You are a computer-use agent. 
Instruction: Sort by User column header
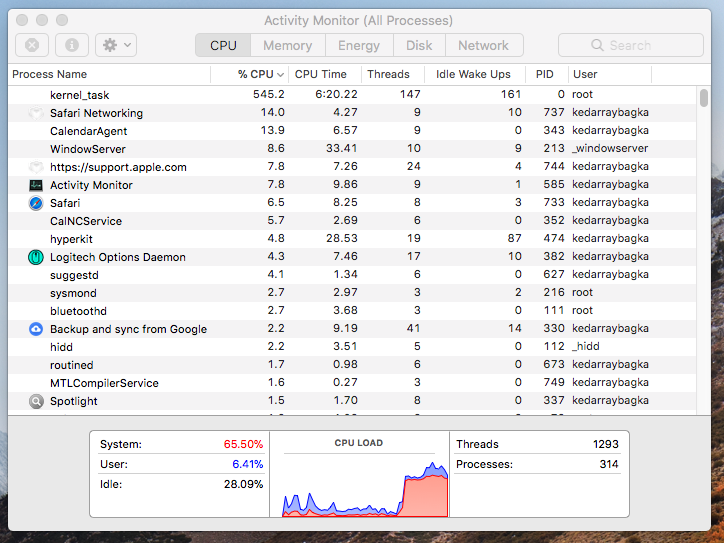coord(609,74)
